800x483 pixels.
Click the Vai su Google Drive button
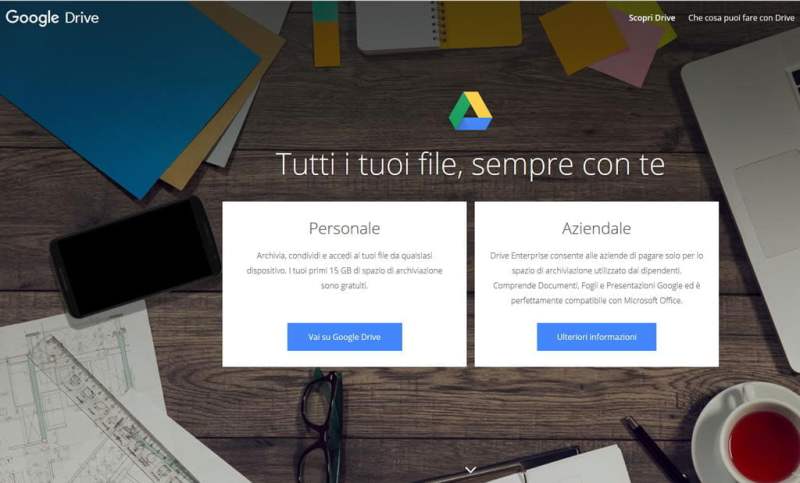[344, 337]
